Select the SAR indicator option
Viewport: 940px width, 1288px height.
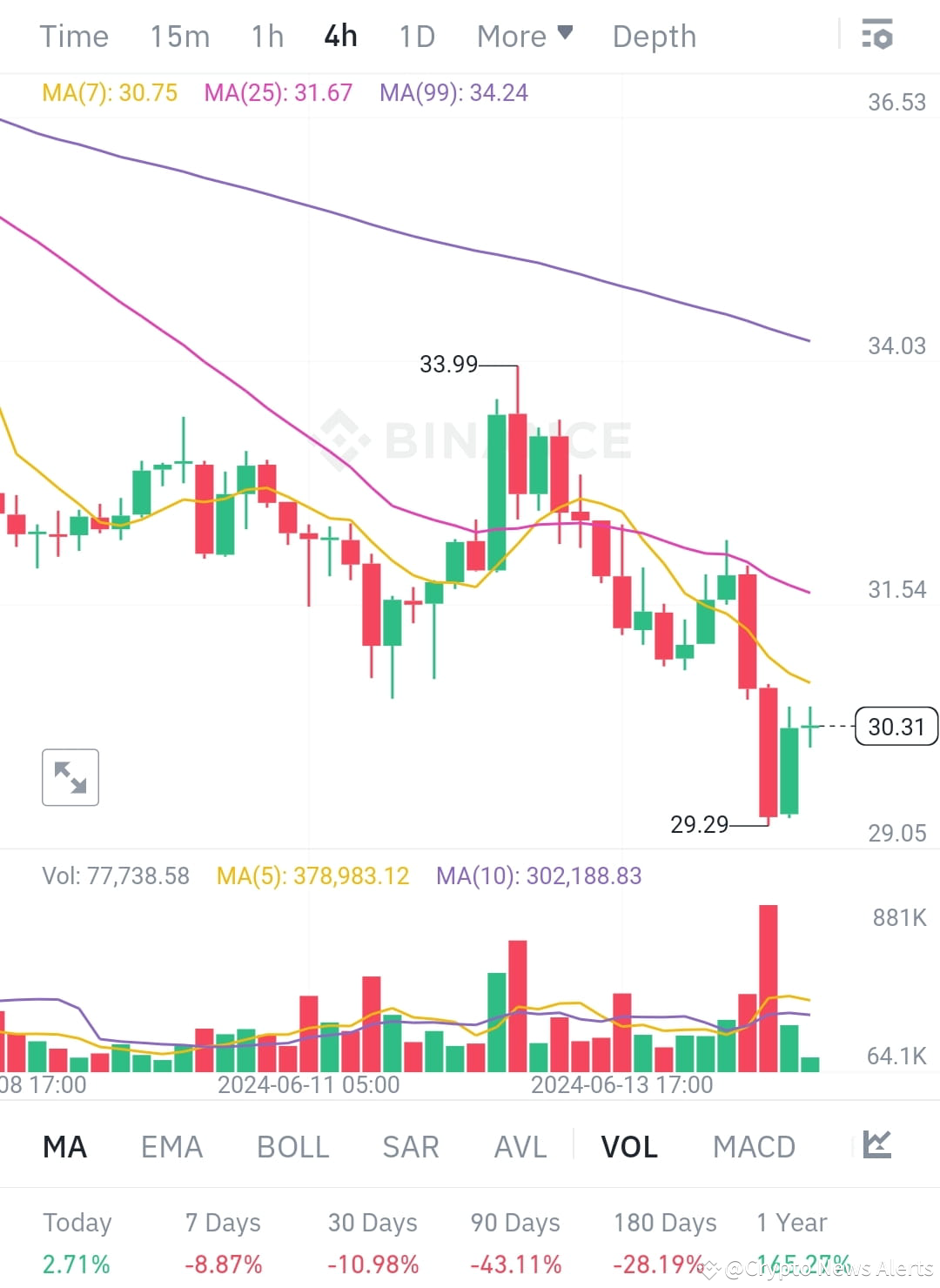410,1147
